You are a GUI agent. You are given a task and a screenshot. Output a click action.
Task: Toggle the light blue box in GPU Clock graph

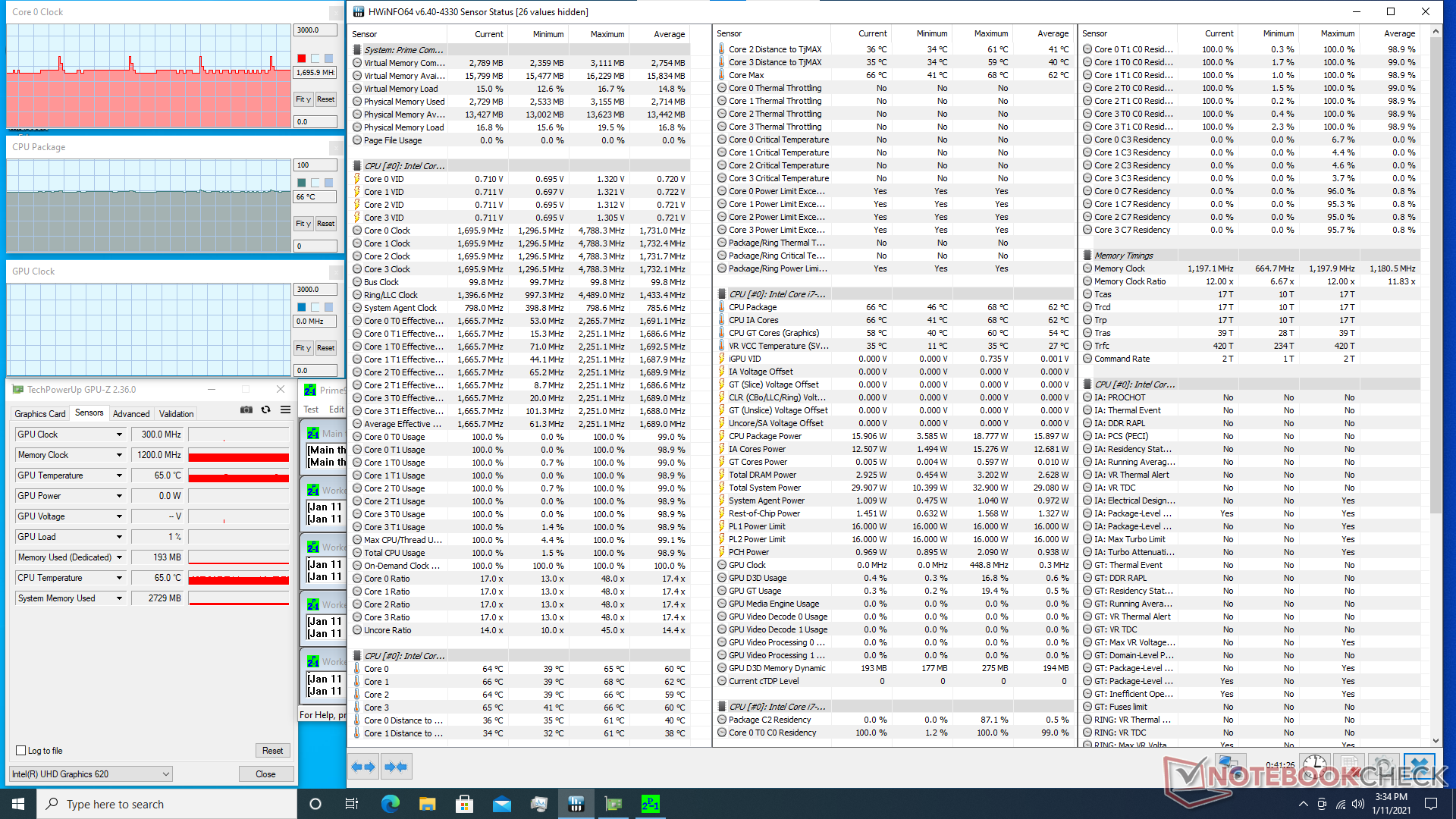pos(329,307)
